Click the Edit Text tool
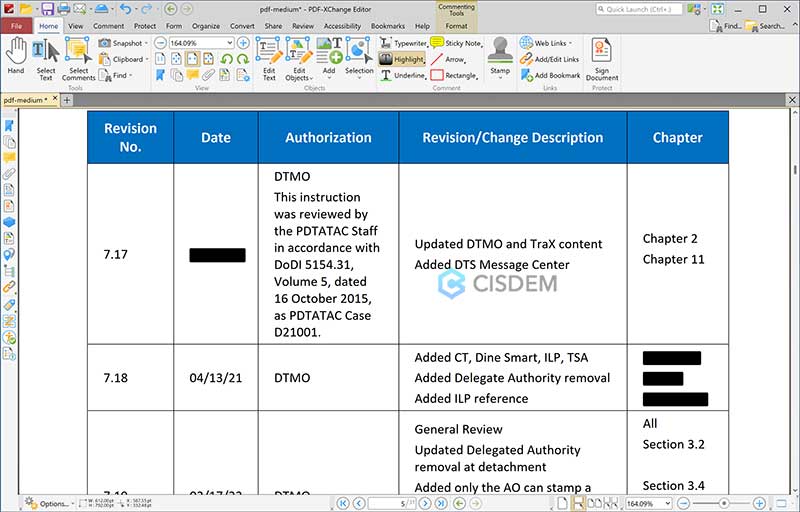The width and height of the screenshot is (800, 512). coord(268,56)
